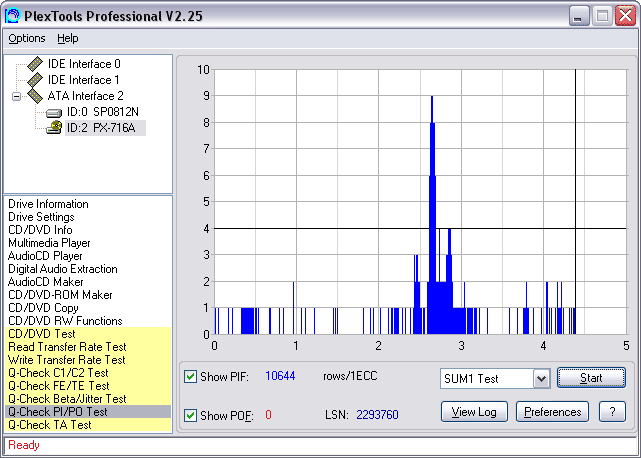Collapse the ATA Interface 2 tree node
The height and width of the screenshot is (458, 641).
[16, 97]
